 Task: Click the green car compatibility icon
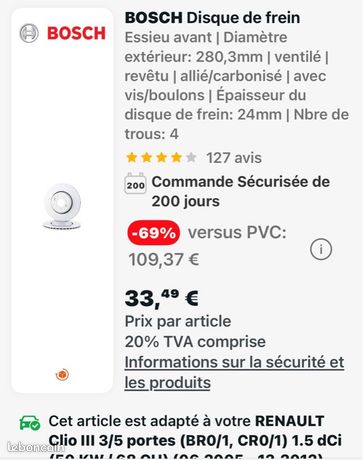click(30, 423)
